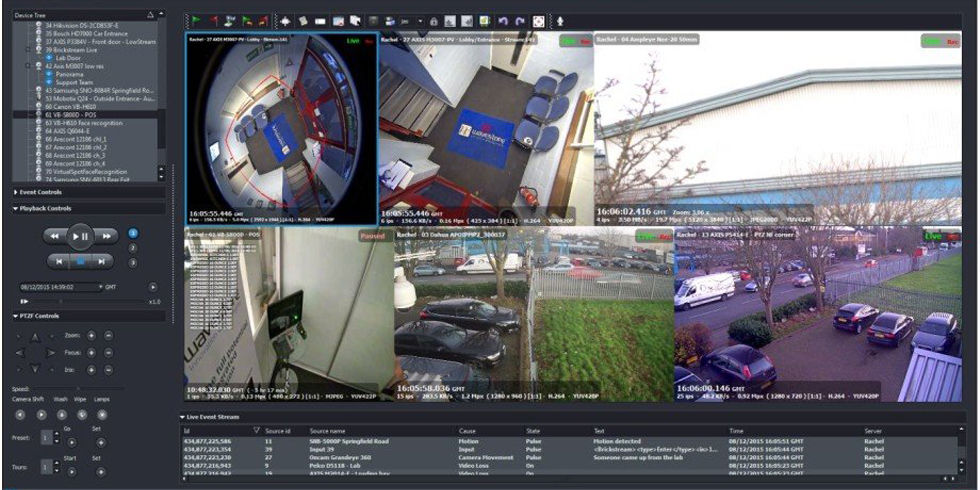Collapse the 39 Brickstream Live tree node

pyautogui.click(x=29, y=49)
